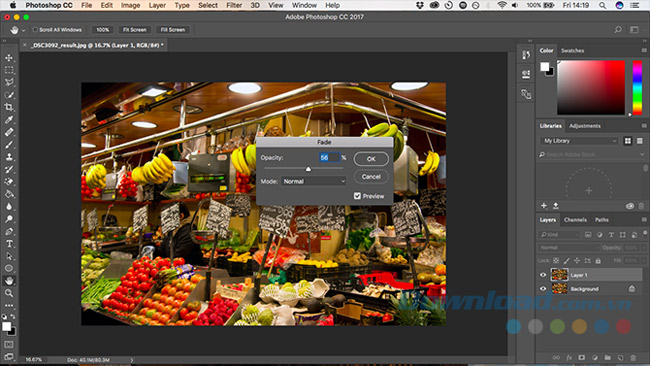This screenshot has height=366, width=650.
Task: Hide Layer 1 using its eye icon
Action: pyautogui.click(x=543, y=275)
